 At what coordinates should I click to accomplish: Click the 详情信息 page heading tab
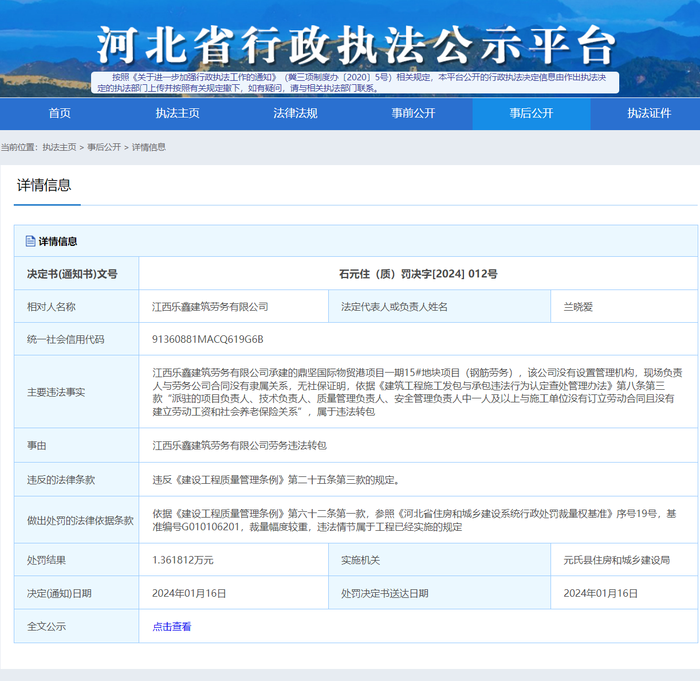[44, 185]
